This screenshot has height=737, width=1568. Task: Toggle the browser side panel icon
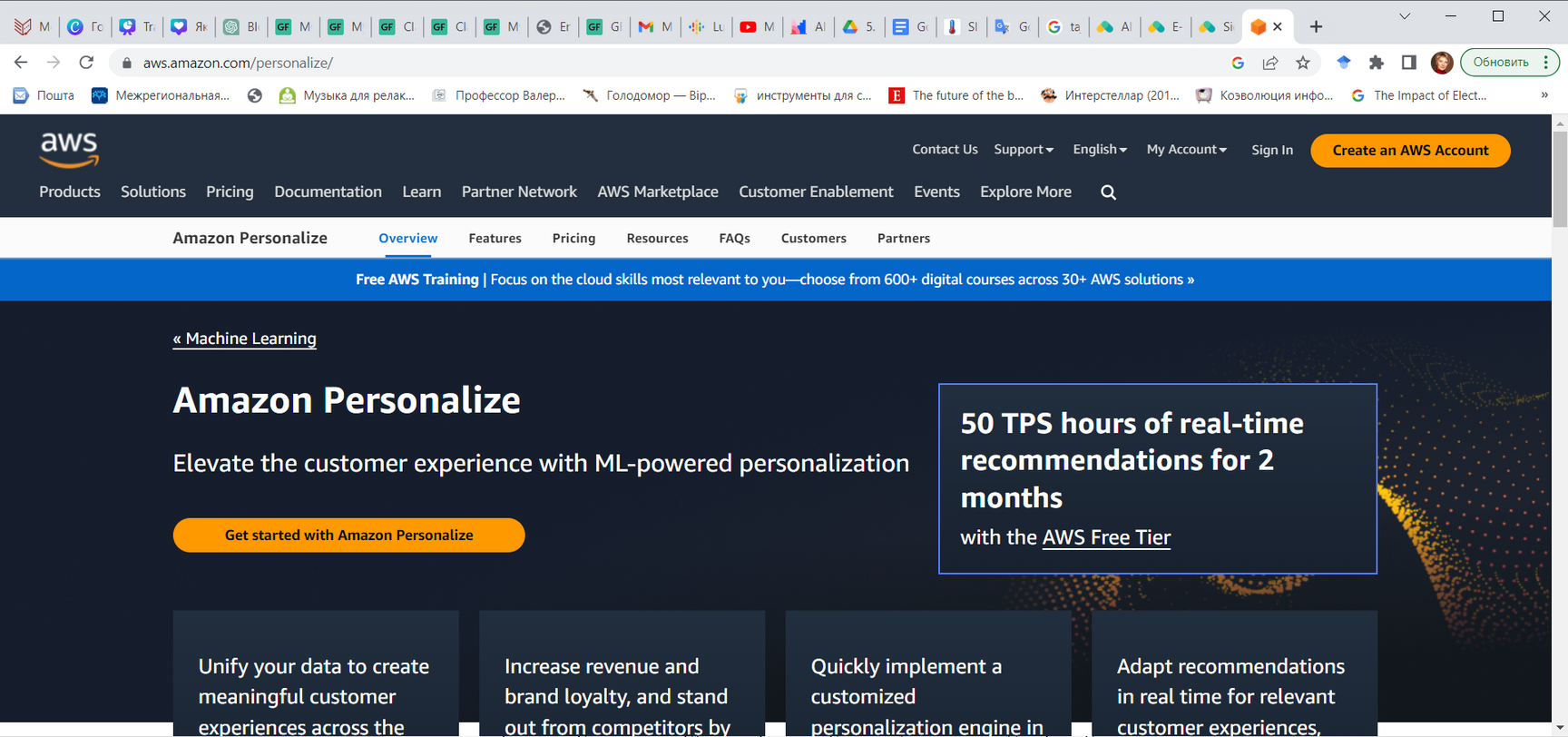[x=1409, y=63]
